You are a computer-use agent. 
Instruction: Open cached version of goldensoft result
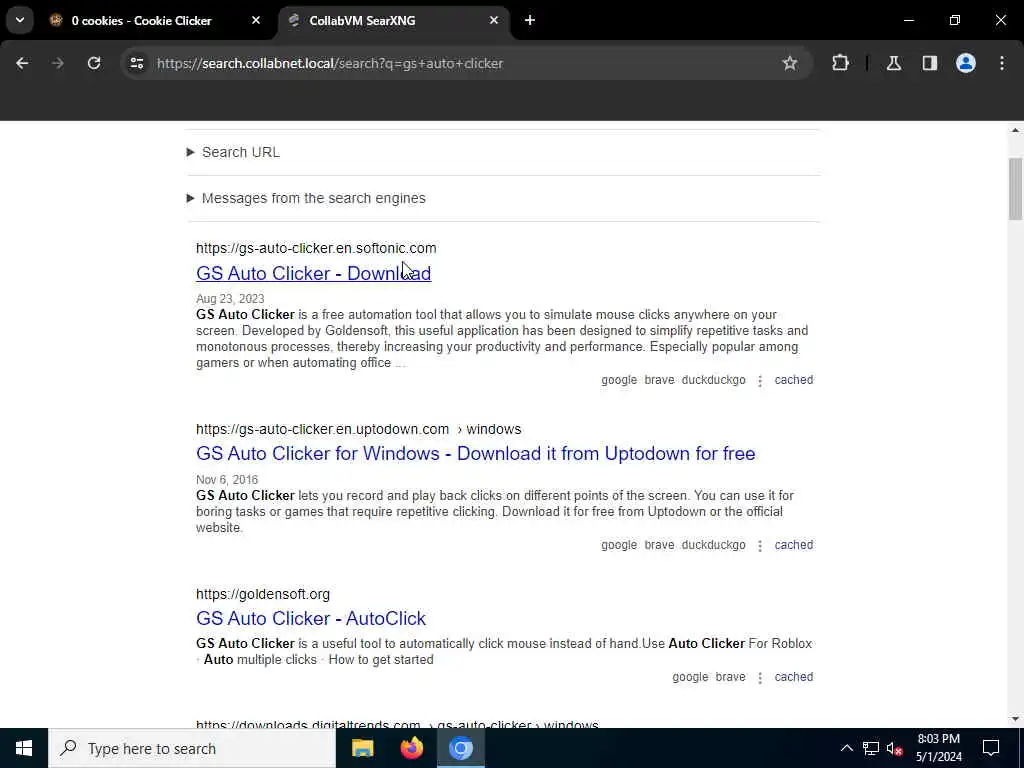793,677
